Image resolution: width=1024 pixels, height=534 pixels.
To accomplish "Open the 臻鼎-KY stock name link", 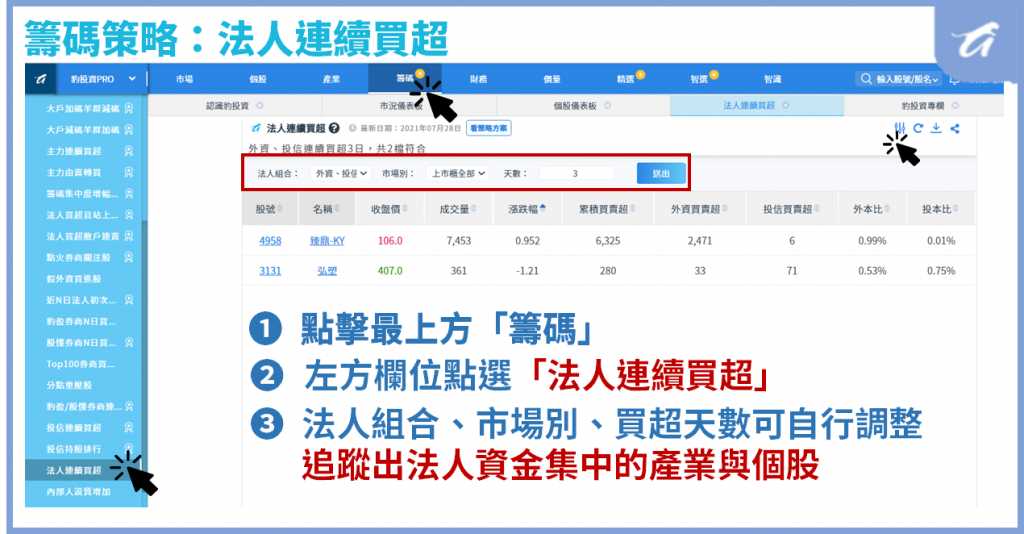I will pos(327,241).
